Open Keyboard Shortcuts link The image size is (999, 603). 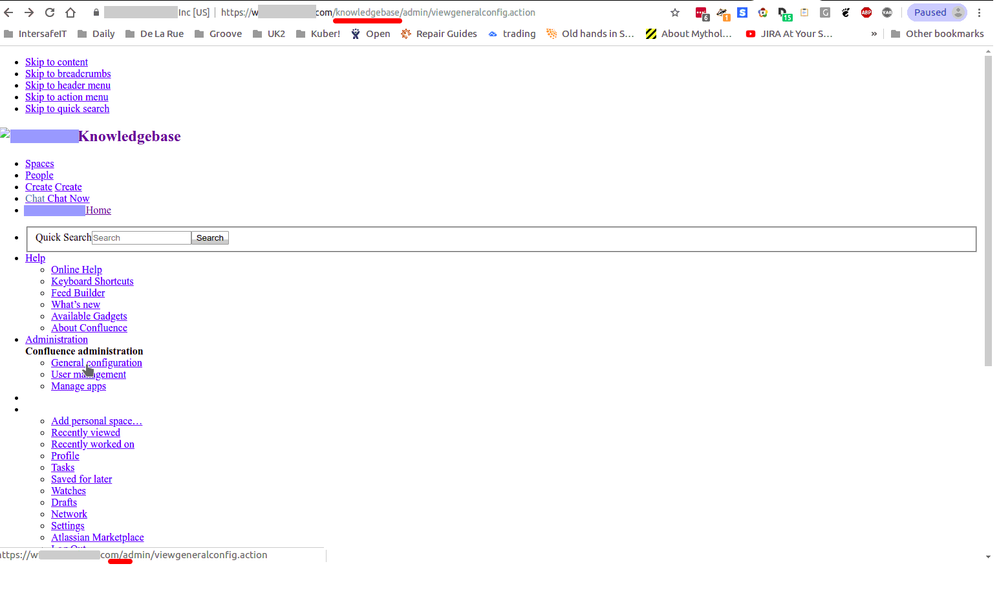(92, 281)
